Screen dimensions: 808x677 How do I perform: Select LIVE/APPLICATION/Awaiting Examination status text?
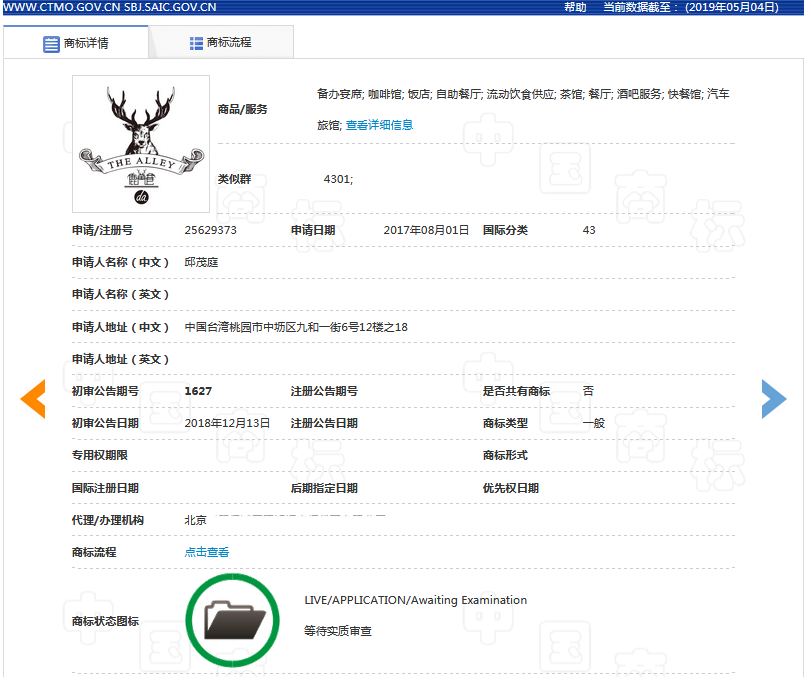click(415, 600)
